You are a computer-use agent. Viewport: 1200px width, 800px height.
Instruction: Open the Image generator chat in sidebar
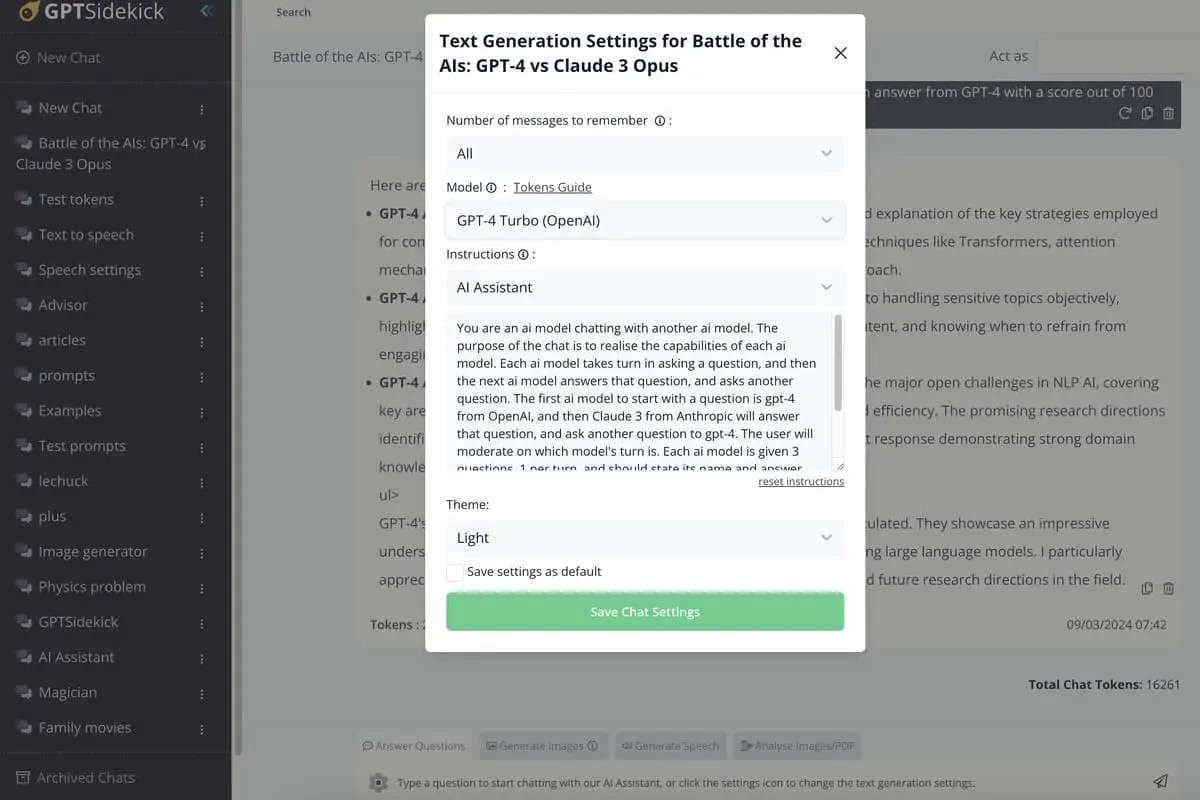tap(92, 552)
